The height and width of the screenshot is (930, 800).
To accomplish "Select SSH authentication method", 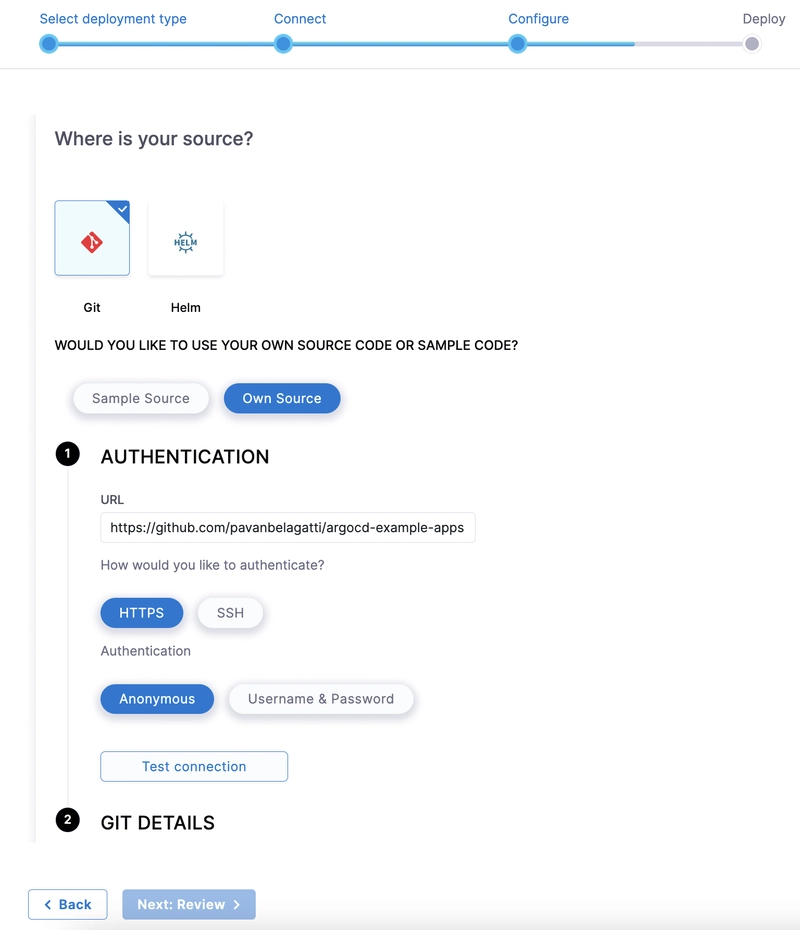I will (x=230, y=613).
